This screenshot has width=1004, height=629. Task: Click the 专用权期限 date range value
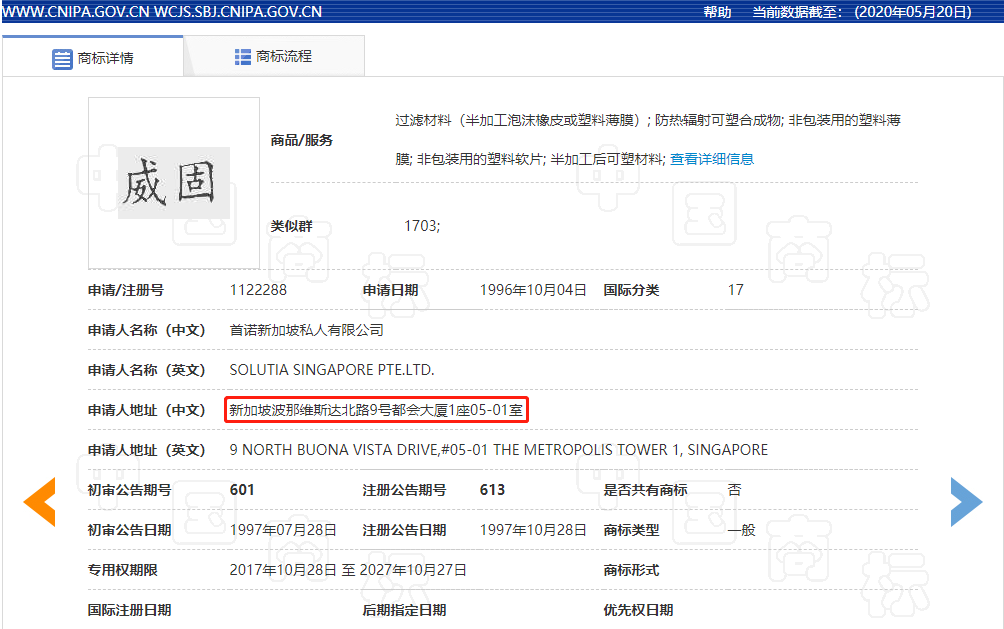click(348, 570)
